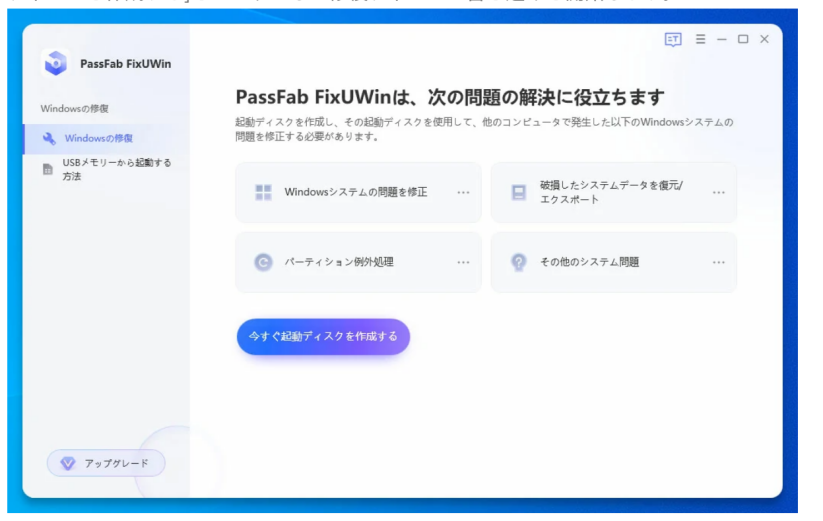Open the hamburger menu icon
The width and height of the screenshot is (823, 521).
[700, 39]
